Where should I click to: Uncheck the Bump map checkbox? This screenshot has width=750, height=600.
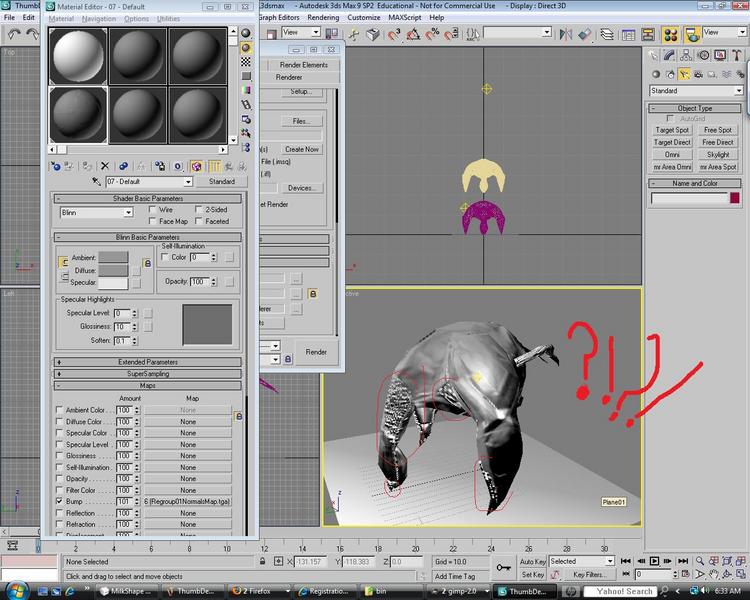(x=59, y=501)
